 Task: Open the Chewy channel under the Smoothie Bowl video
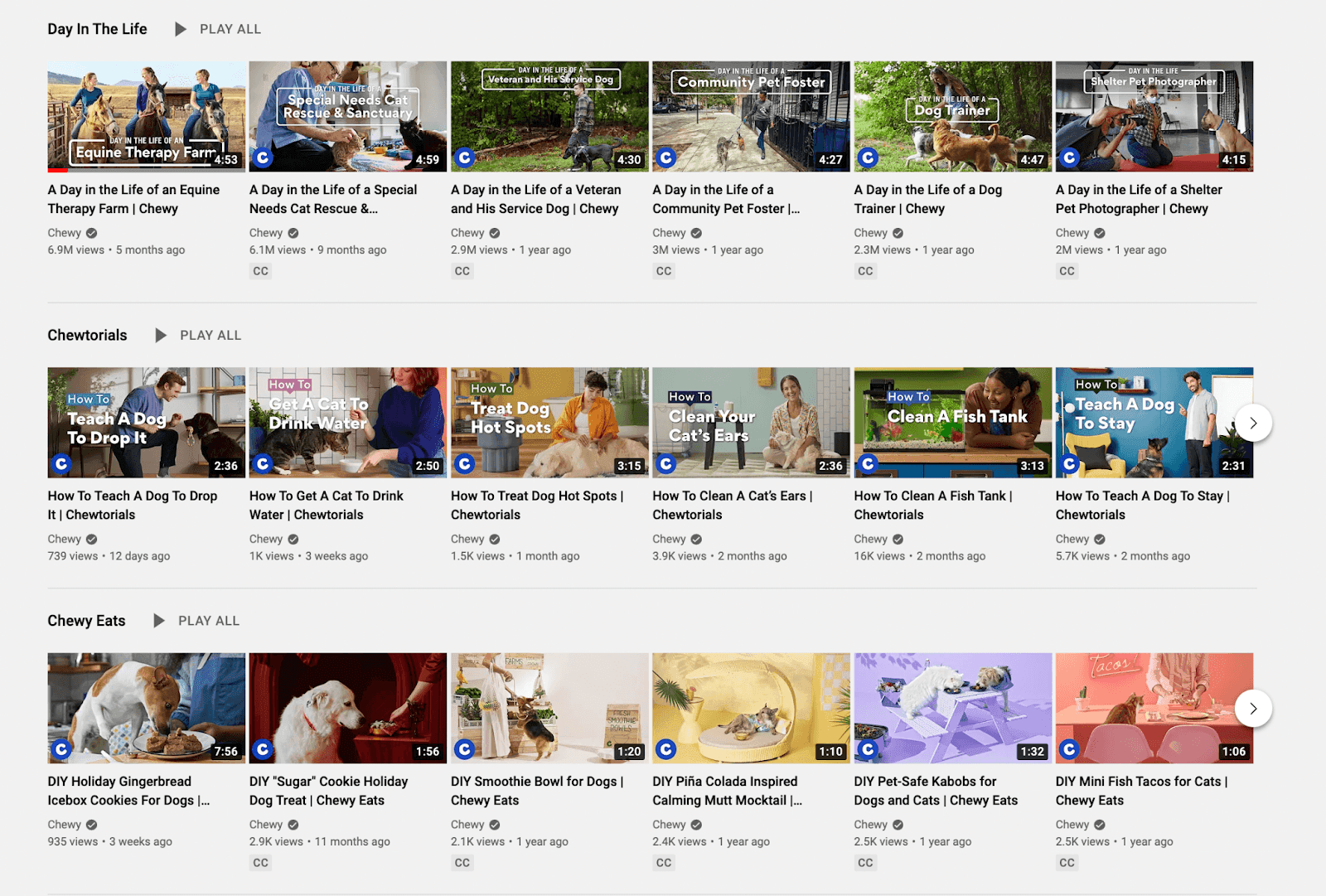[467, 824]
